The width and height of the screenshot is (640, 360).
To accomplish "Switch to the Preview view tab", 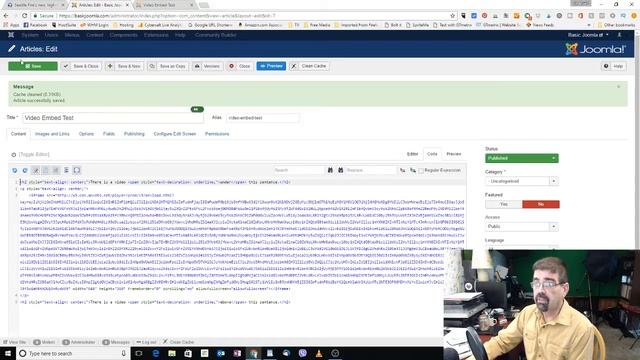I will [x=453, y=154].
